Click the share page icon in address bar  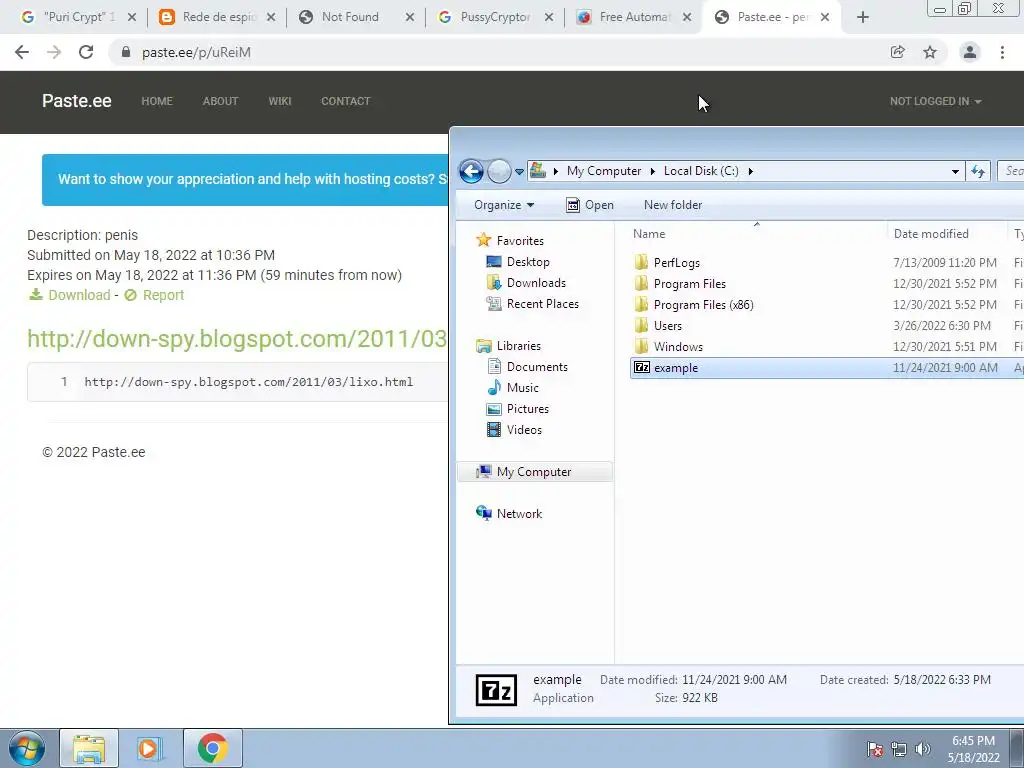[898, 52]
